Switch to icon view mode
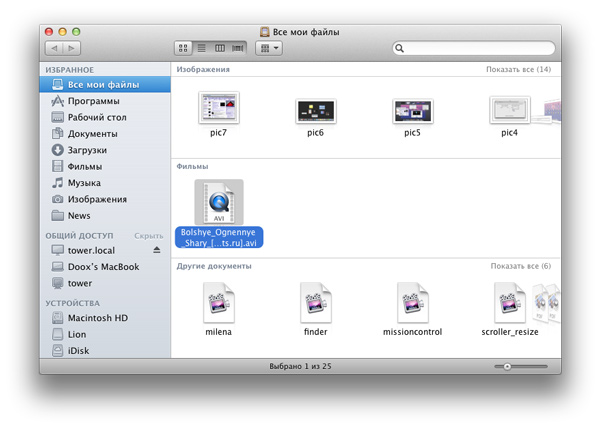600x428 pixels. (x=183, y=48)
